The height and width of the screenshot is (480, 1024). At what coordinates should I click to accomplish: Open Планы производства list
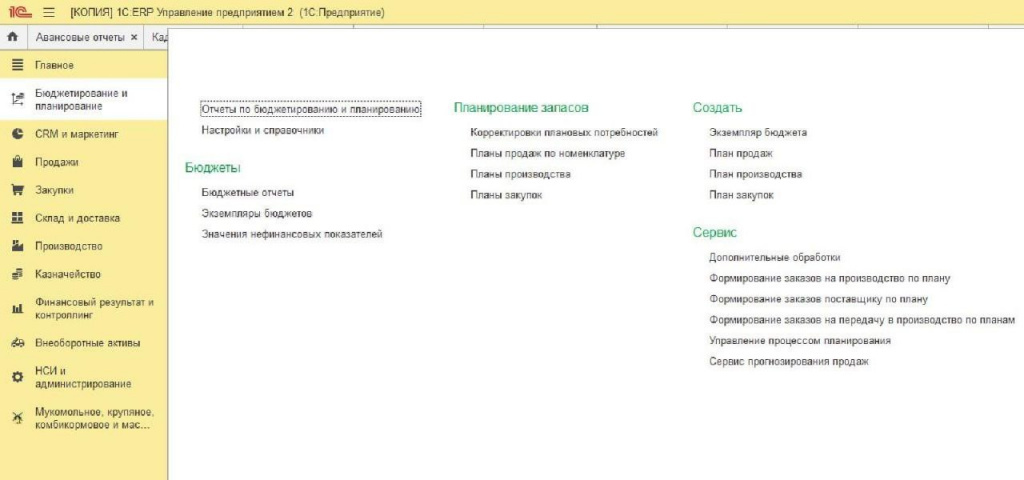point(520,174)
